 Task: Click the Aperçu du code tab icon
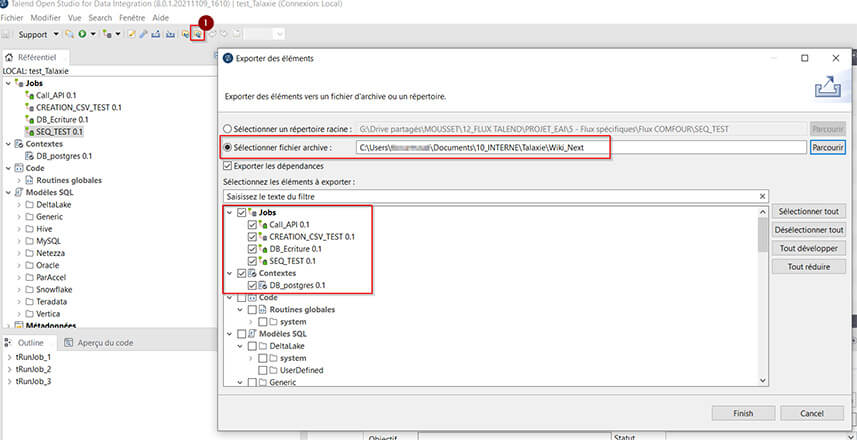tap(69, 343)
